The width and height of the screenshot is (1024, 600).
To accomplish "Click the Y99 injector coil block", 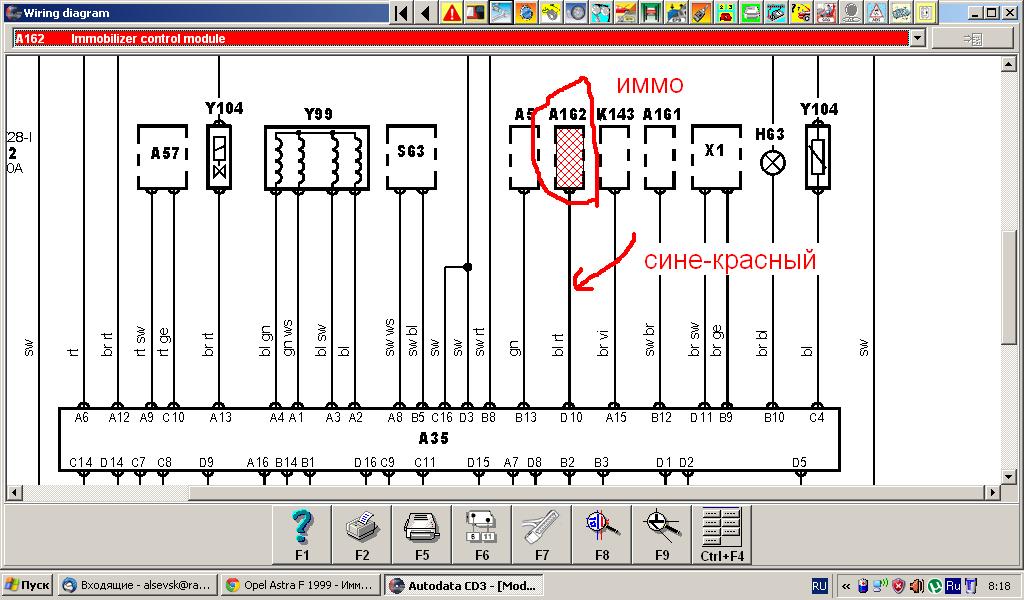I will (317, 158).
